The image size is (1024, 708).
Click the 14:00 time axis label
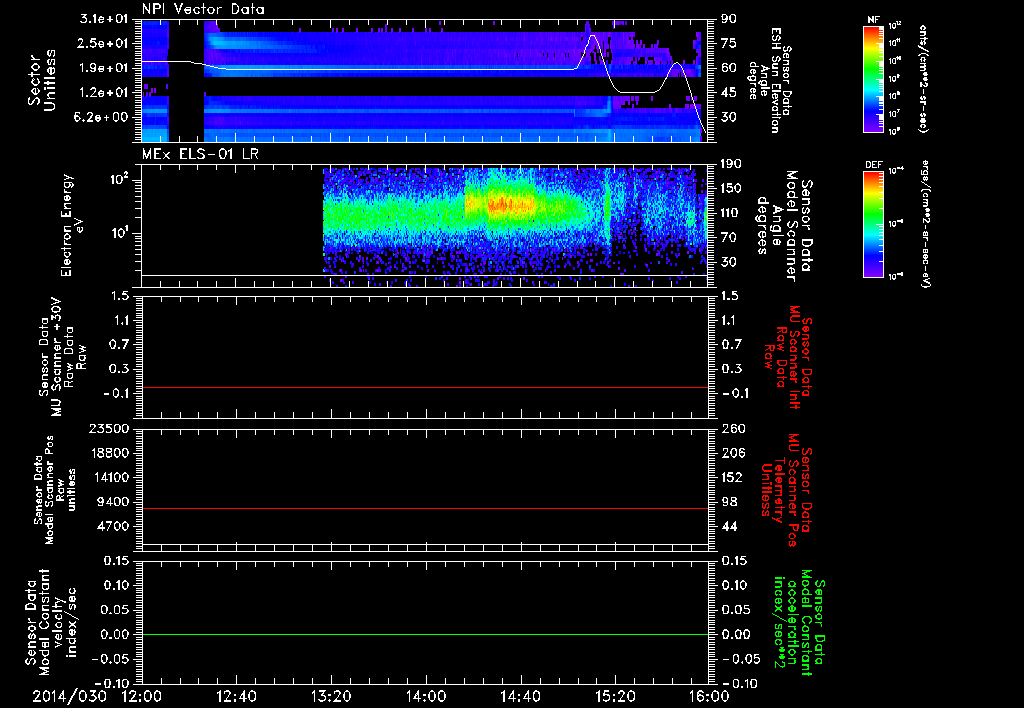tap(426, 696)
